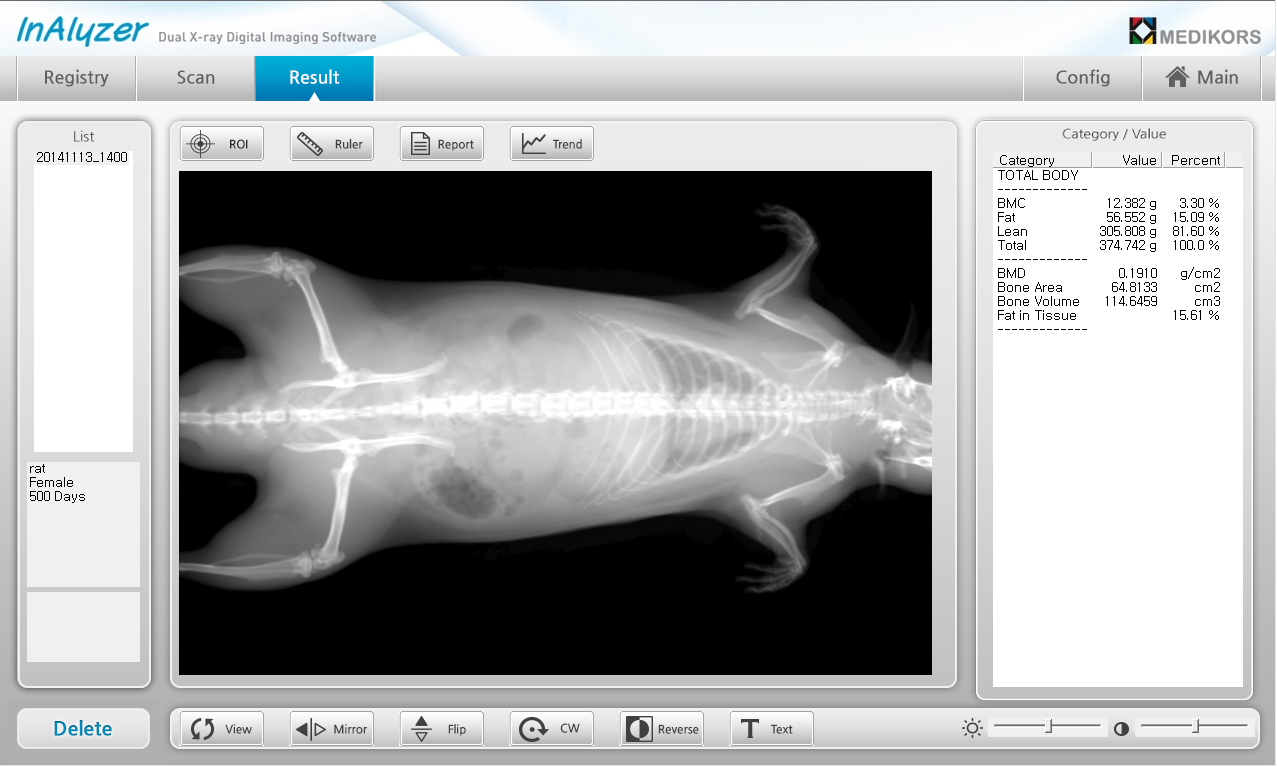Click the View rotate icon button
This screenshot has width=1277, height=767.
click(x=221, y=729)
